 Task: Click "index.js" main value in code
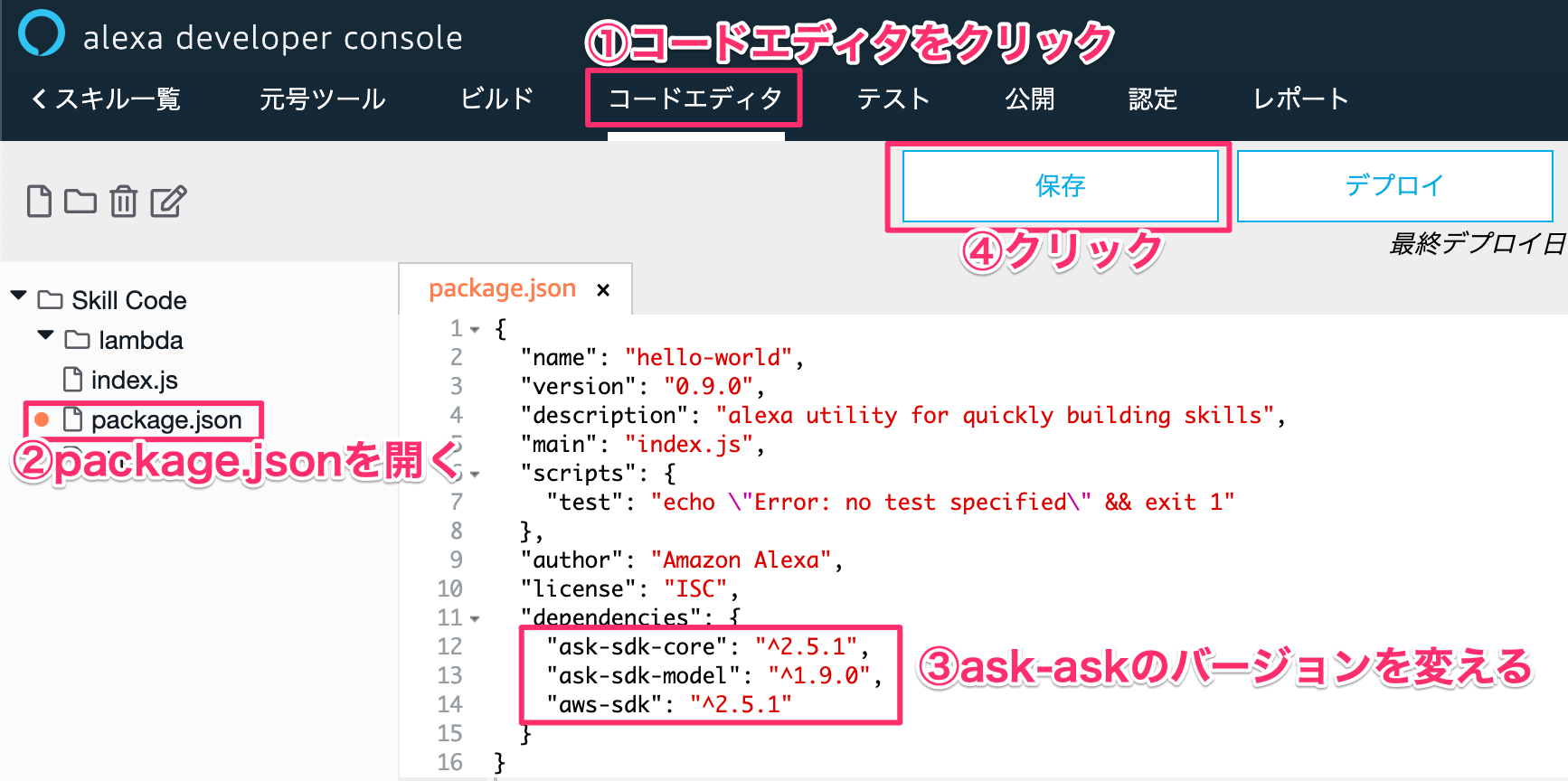tap(688, 445)
